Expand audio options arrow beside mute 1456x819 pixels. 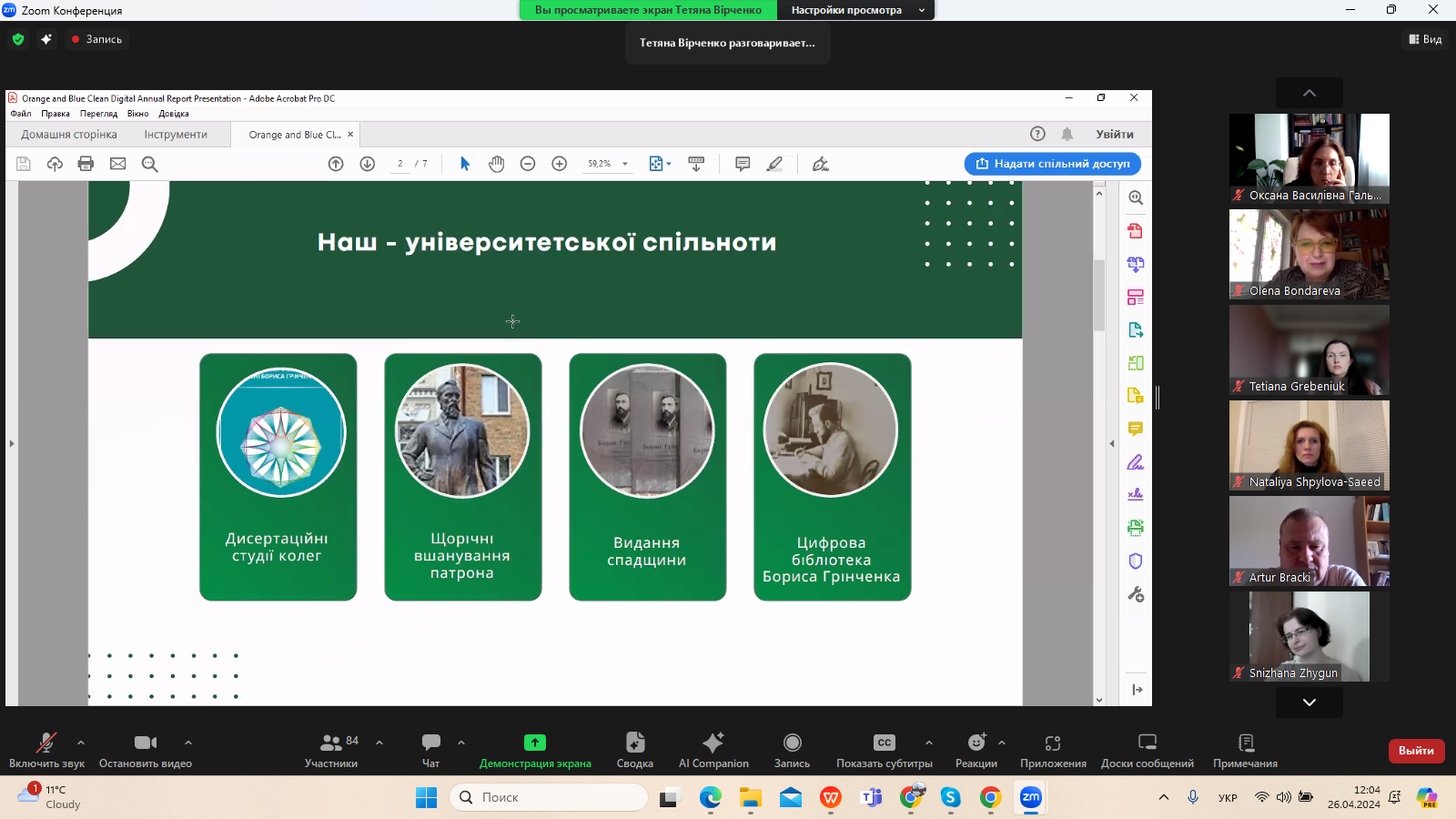pos(81,743)
